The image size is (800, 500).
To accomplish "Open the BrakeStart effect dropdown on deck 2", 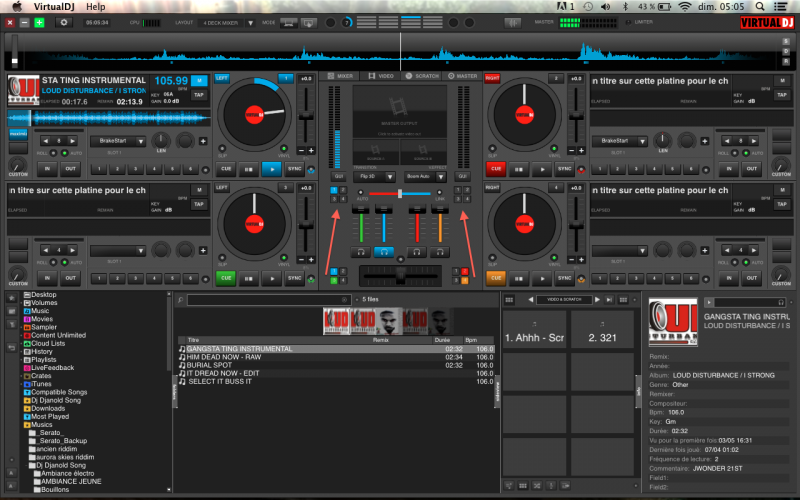I will [620, 141].
